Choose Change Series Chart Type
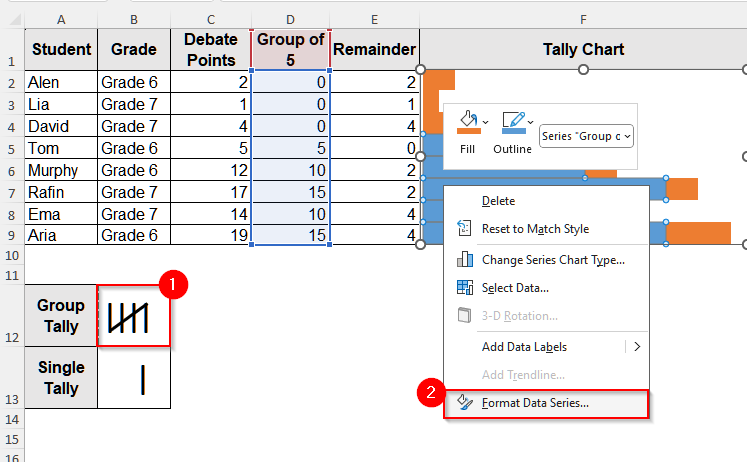 point(553,260)
